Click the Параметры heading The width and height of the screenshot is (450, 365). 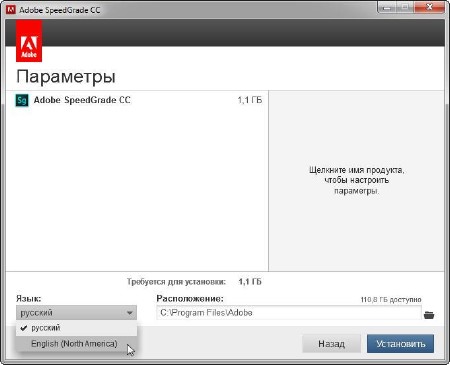click(x=66, y=76)
